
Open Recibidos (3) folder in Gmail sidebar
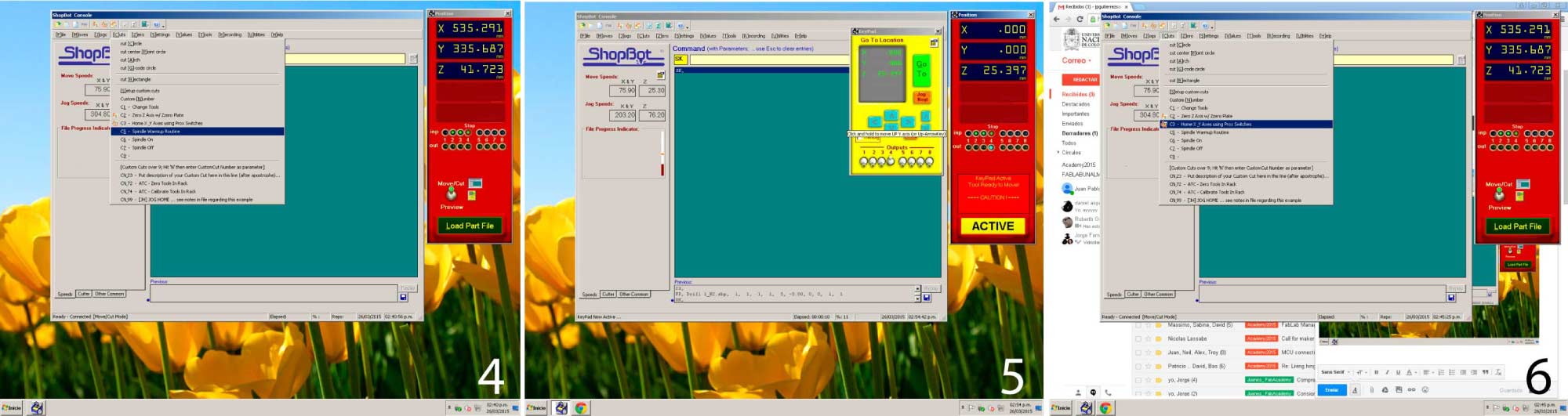coord(1078,94)
